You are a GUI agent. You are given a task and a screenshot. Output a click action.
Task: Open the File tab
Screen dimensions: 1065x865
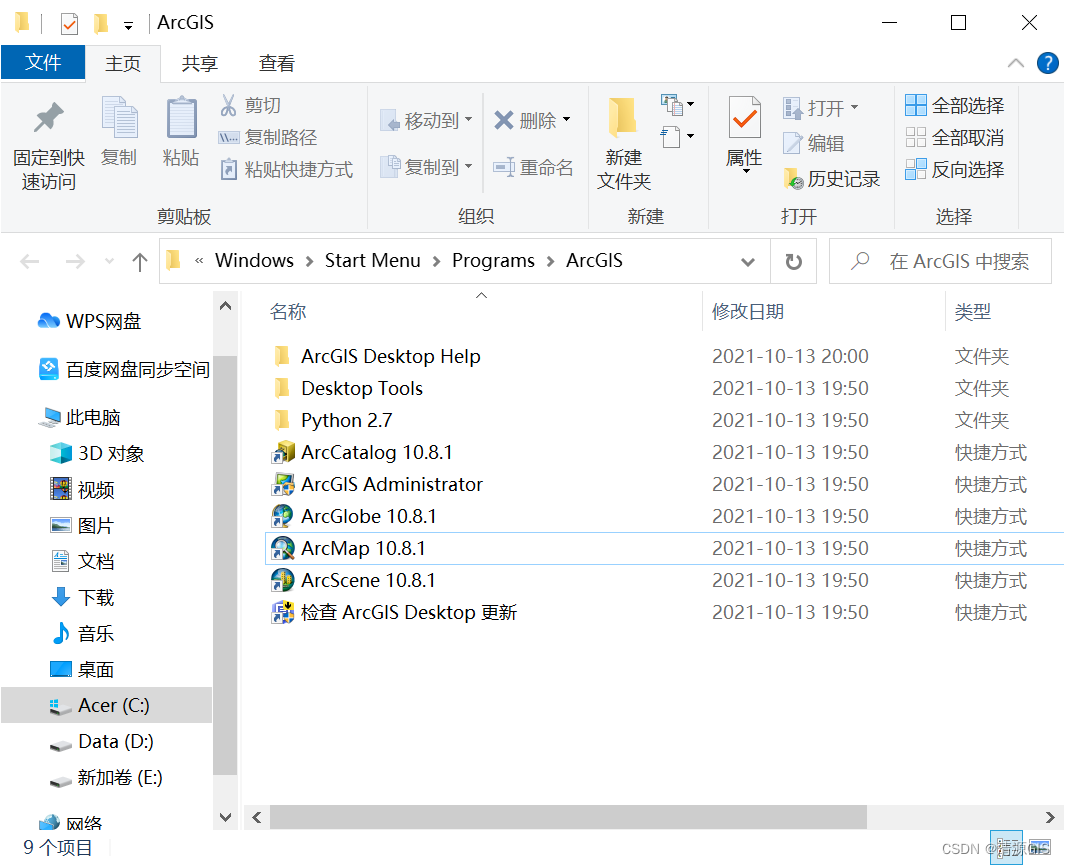43,62
